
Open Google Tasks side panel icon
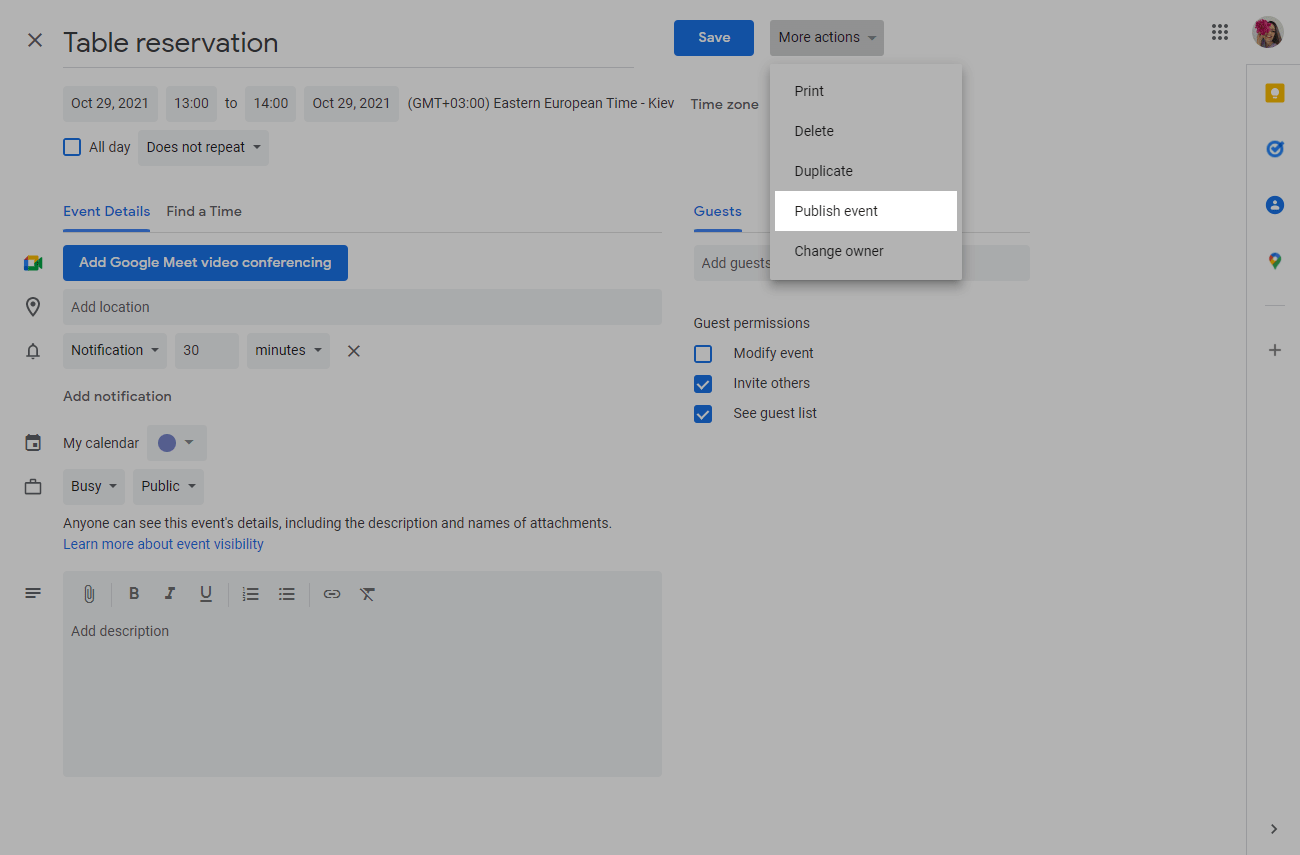pos(1274,149)
